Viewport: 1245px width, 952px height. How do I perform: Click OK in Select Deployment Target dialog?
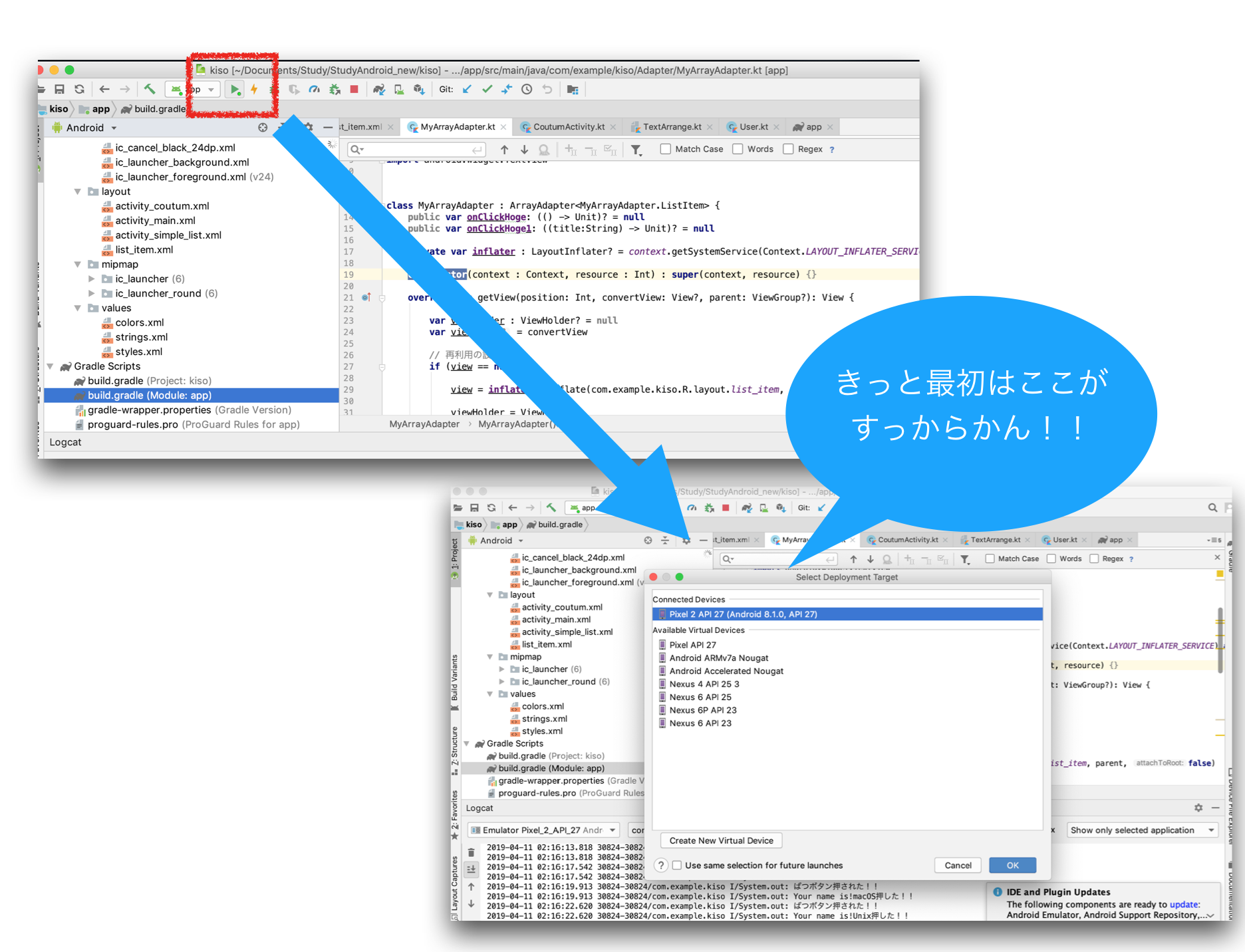(1012, 865)
